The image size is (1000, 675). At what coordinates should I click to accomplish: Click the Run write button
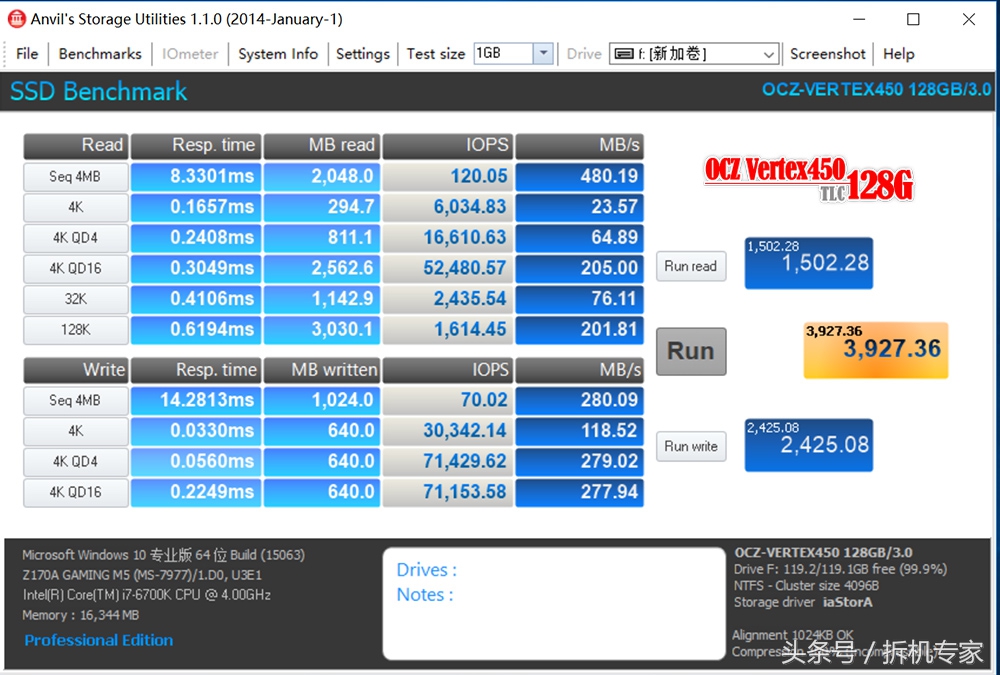tap(690, 446)
